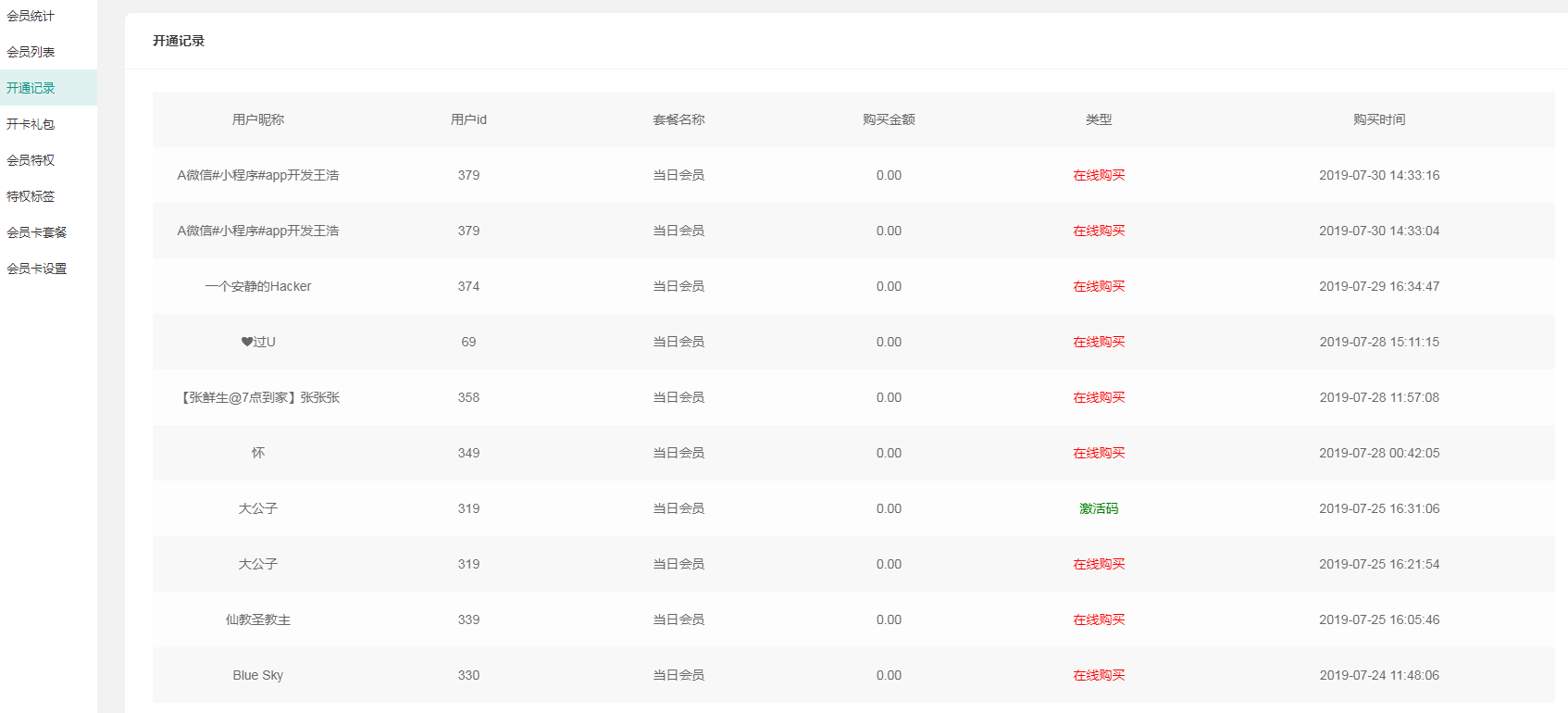Click the 用户id column header
1568x713 pixels.
pos(468,119)
